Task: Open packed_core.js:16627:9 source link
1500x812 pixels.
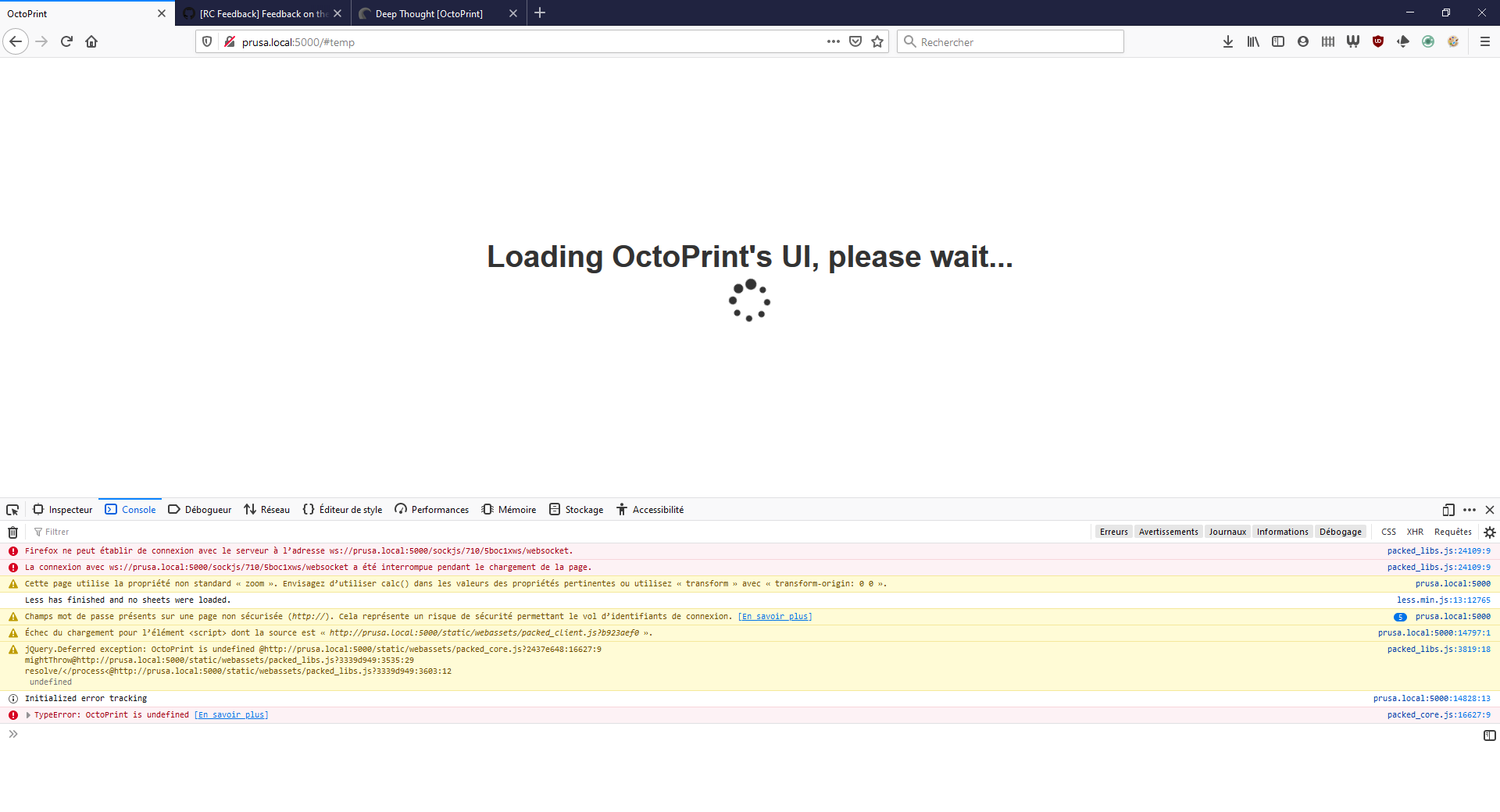Action: pyautogui.click(x=1439, y=715)
